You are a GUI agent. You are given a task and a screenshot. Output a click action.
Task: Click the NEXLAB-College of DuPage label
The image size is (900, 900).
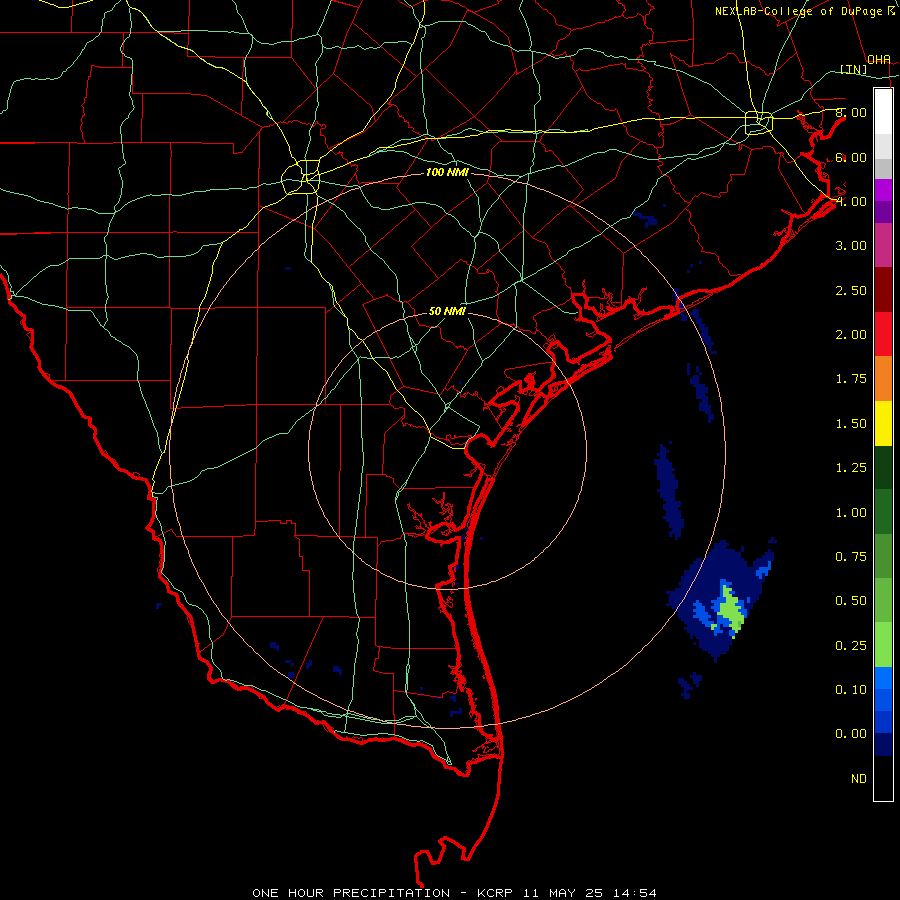804,11
